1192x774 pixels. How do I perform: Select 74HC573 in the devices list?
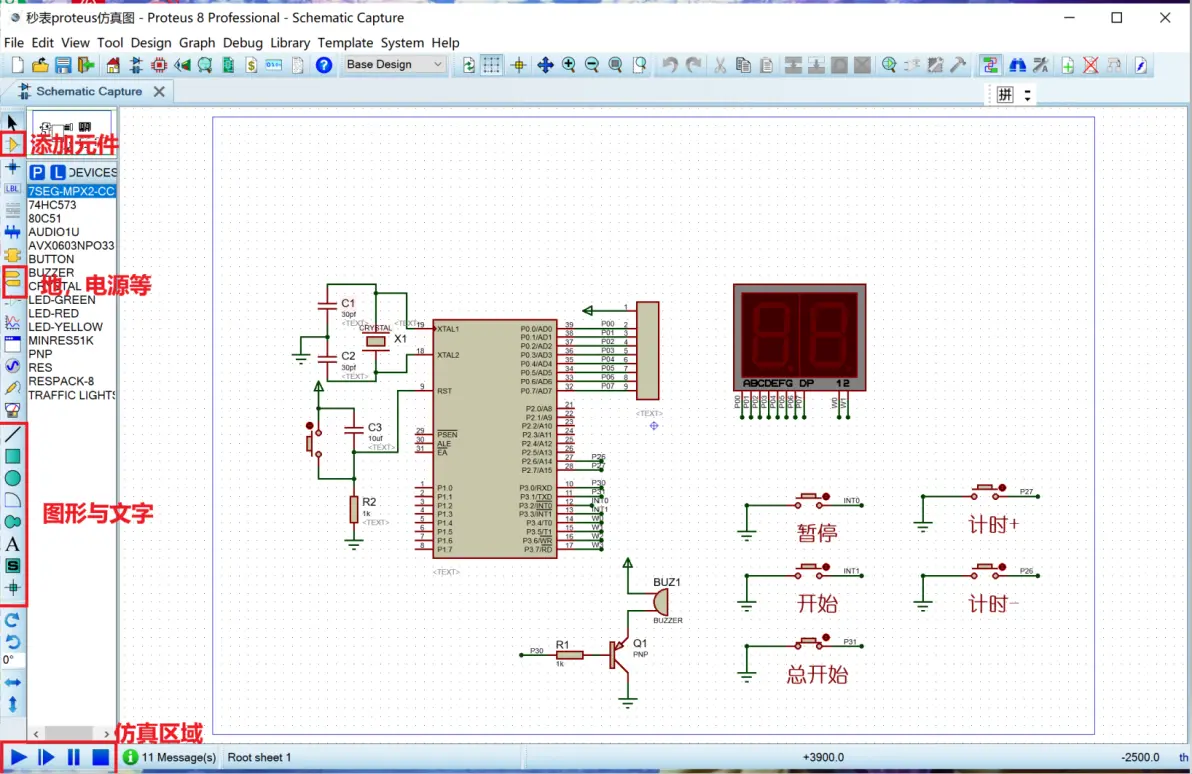[x=52, y=205]
